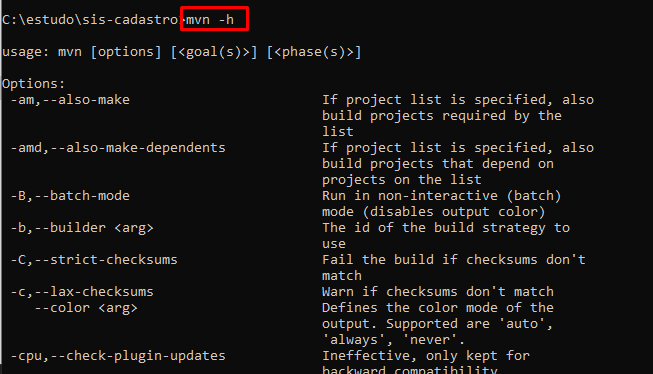Click the description 'build projects required by the'
Viewport: 653px width, 374px height.
point(442,116)
